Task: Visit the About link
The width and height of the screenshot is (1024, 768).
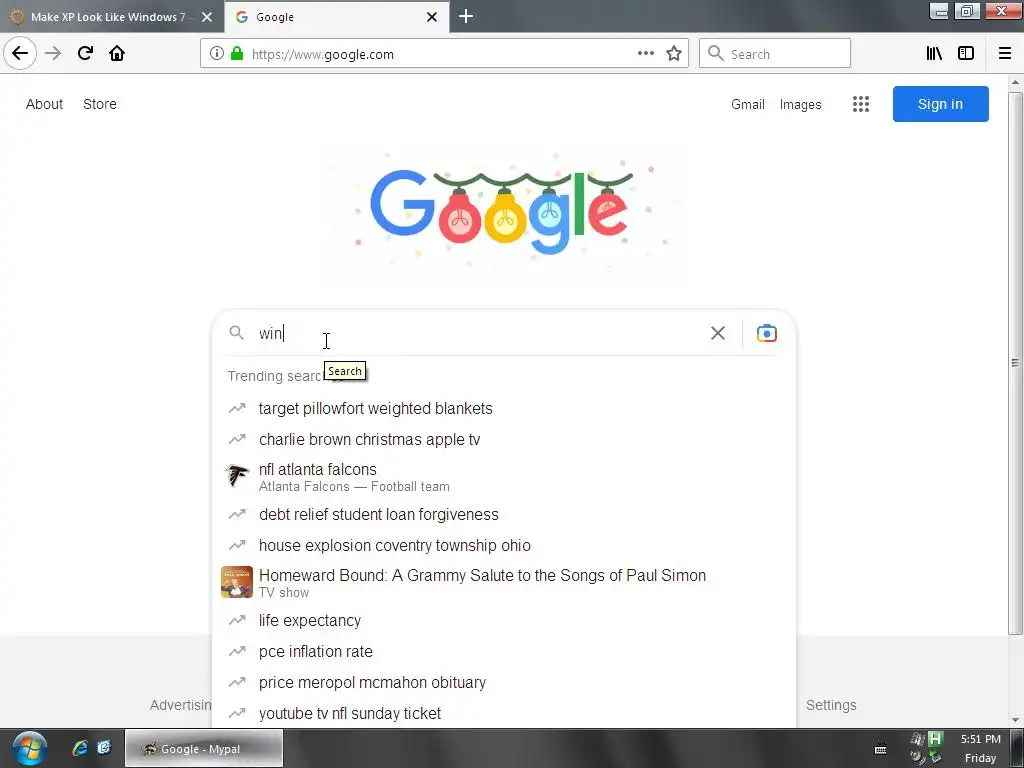Action: 44,104
